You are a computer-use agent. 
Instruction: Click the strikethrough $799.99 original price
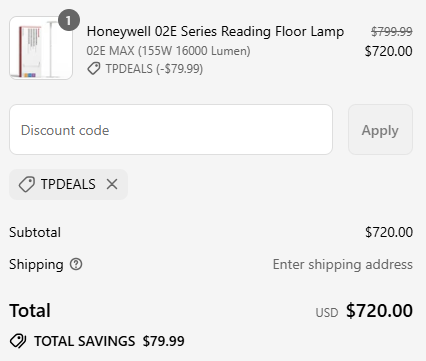(x=392, y=32)
